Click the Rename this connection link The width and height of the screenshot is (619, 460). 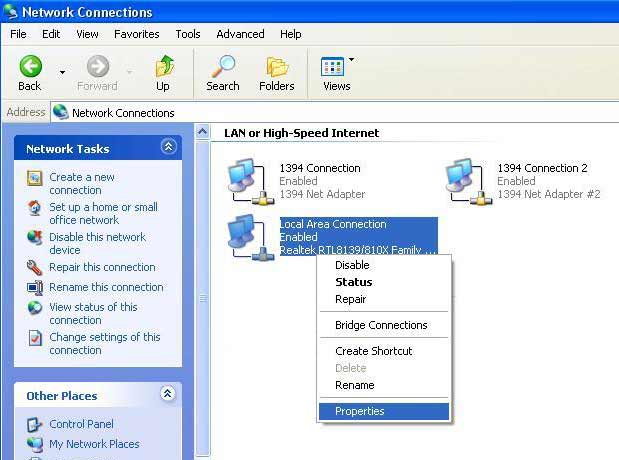tap(106, 287)
